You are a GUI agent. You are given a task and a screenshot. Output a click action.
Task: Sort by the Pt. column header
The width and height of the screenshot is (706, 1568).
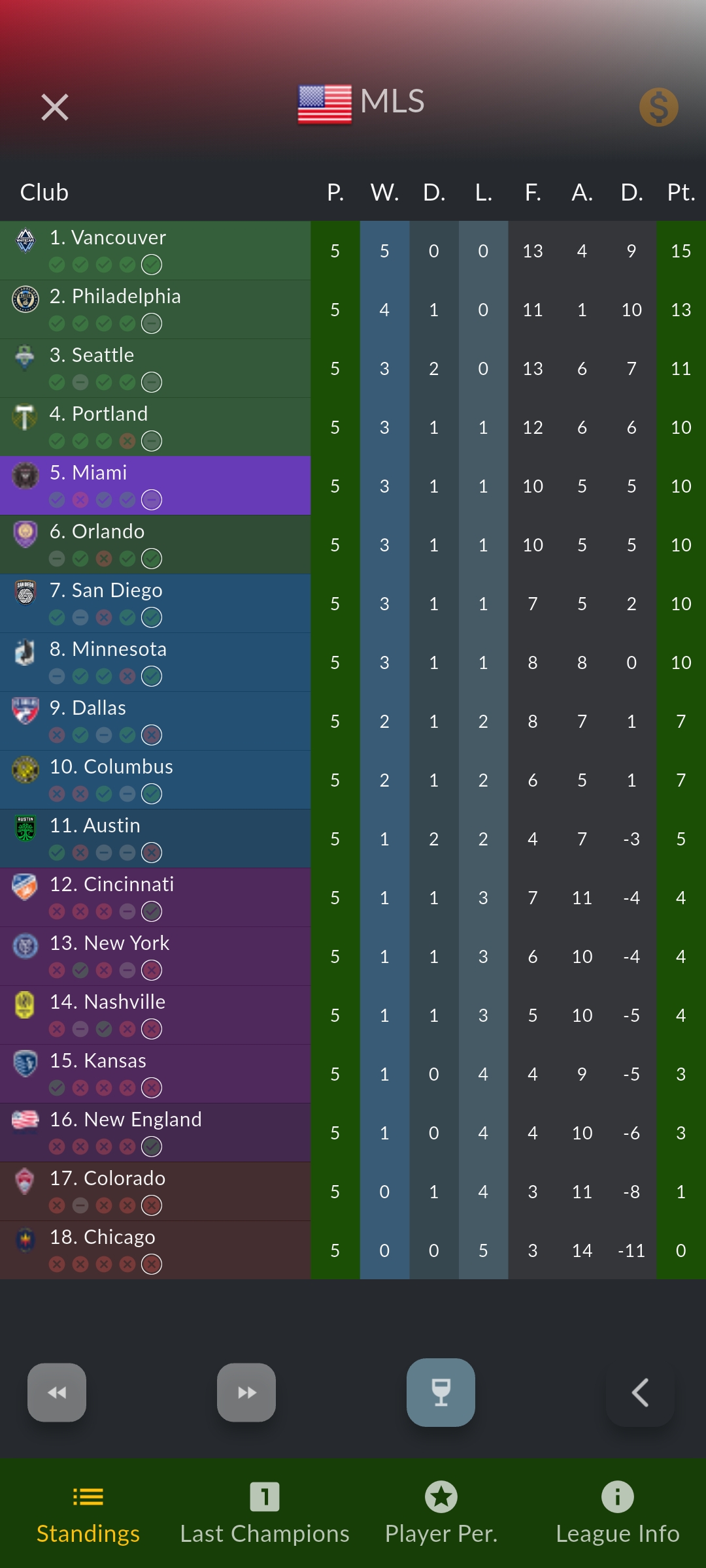point(681,193)
